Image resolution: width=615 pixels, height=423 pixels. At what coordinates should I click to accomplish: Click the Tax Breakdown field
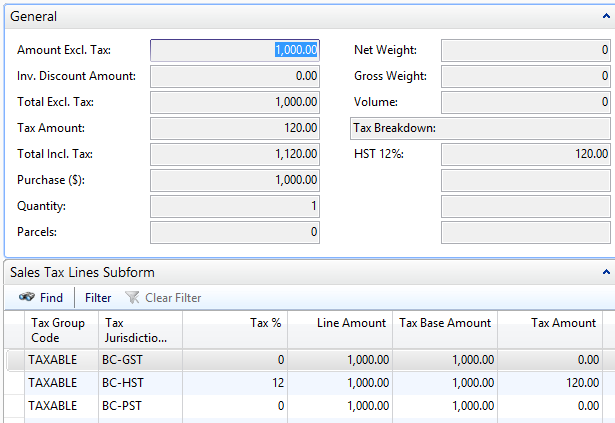click(480, 128)
